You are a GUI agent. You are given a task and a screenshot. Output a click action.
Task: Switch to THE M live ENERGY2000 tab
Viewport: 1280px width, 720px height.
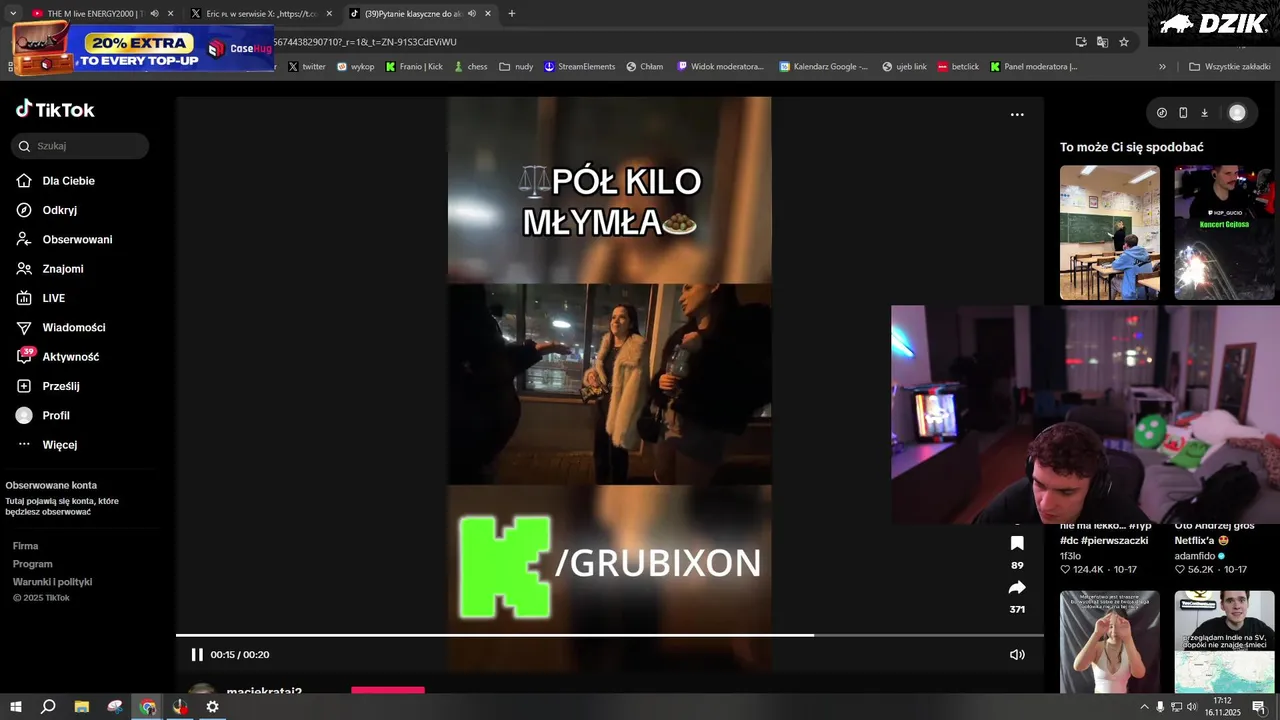97,14
